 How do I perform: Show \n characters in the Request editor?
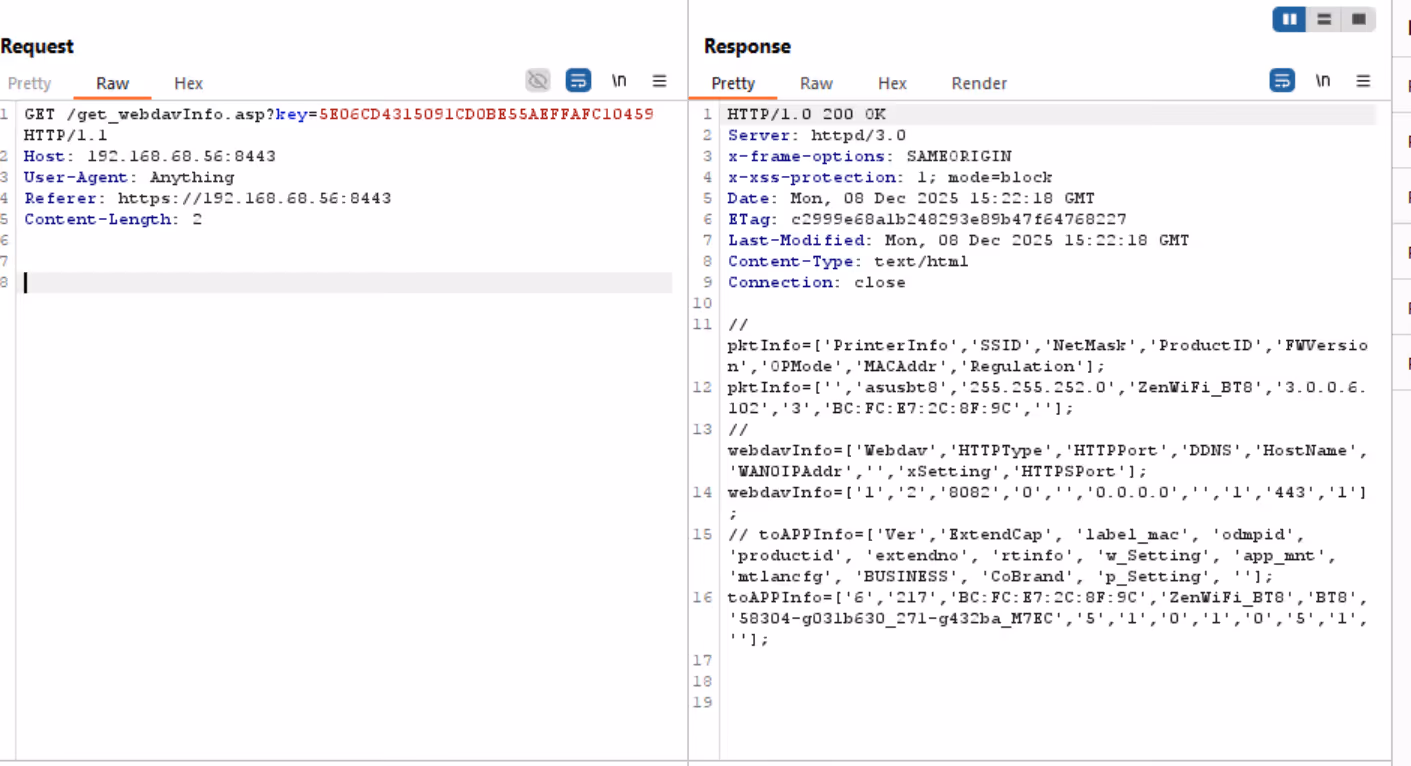point(619,80)
